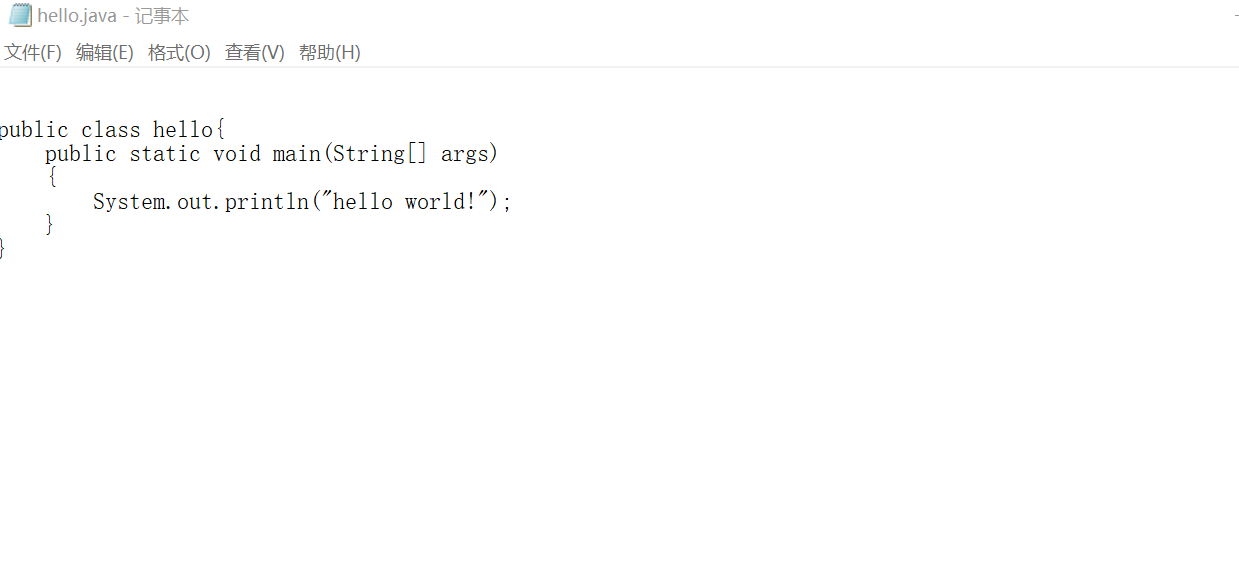1239x569 pixels.
Task: Open the 编辑(E) menu
Action: click(x=105, y=53)
